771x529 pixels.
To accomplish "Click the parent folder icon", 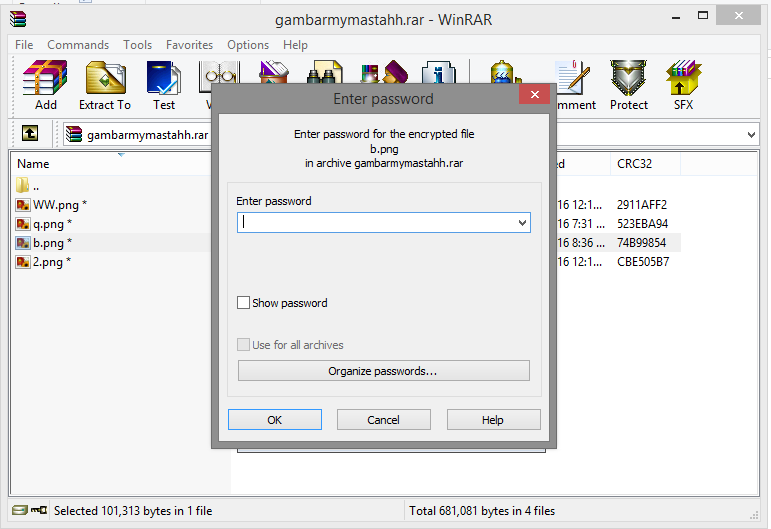I will tap(23, 185).
